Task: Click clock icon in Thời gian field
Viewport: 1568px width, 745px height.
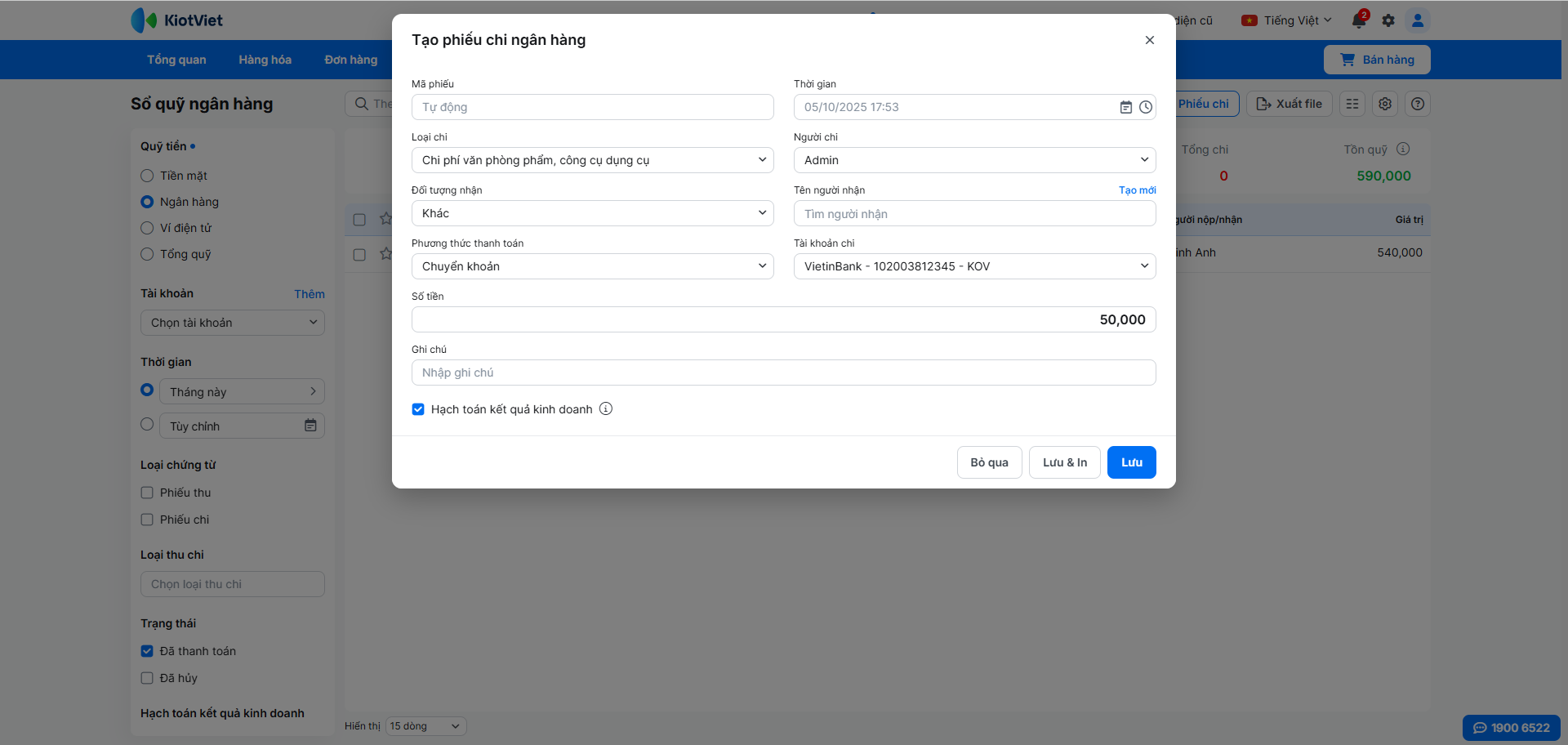Action: 1146,107
